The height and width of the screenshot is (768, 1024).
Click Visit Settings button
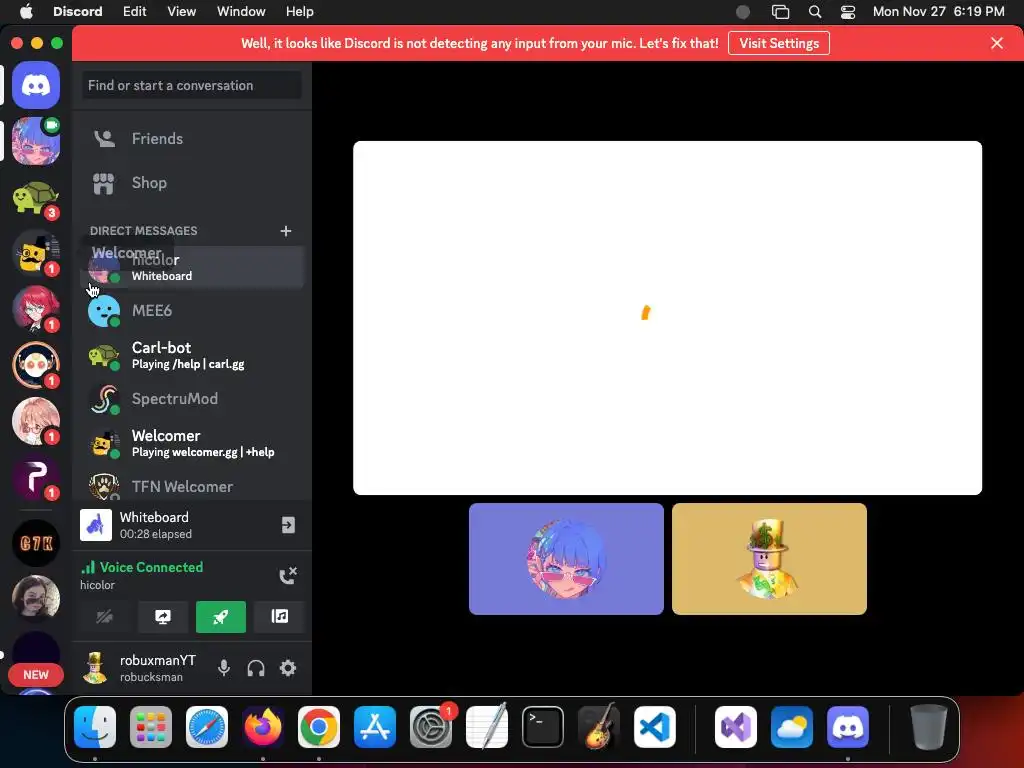[x=778, y=43]
